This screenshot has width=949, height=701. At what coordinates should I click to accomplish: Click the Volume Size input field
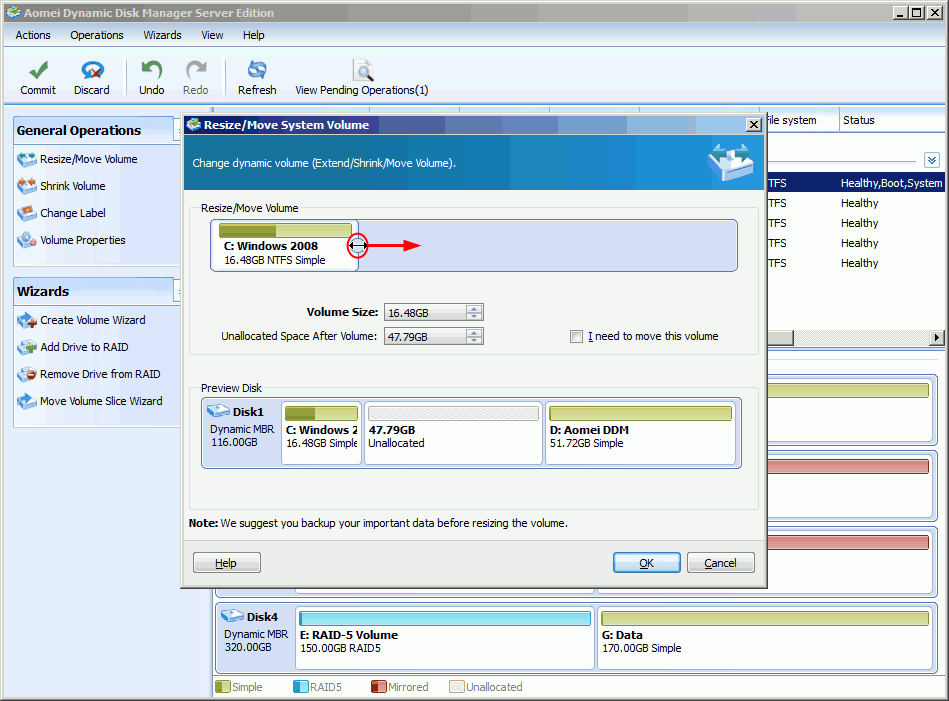pyautogui.click(x=425, y=312)
